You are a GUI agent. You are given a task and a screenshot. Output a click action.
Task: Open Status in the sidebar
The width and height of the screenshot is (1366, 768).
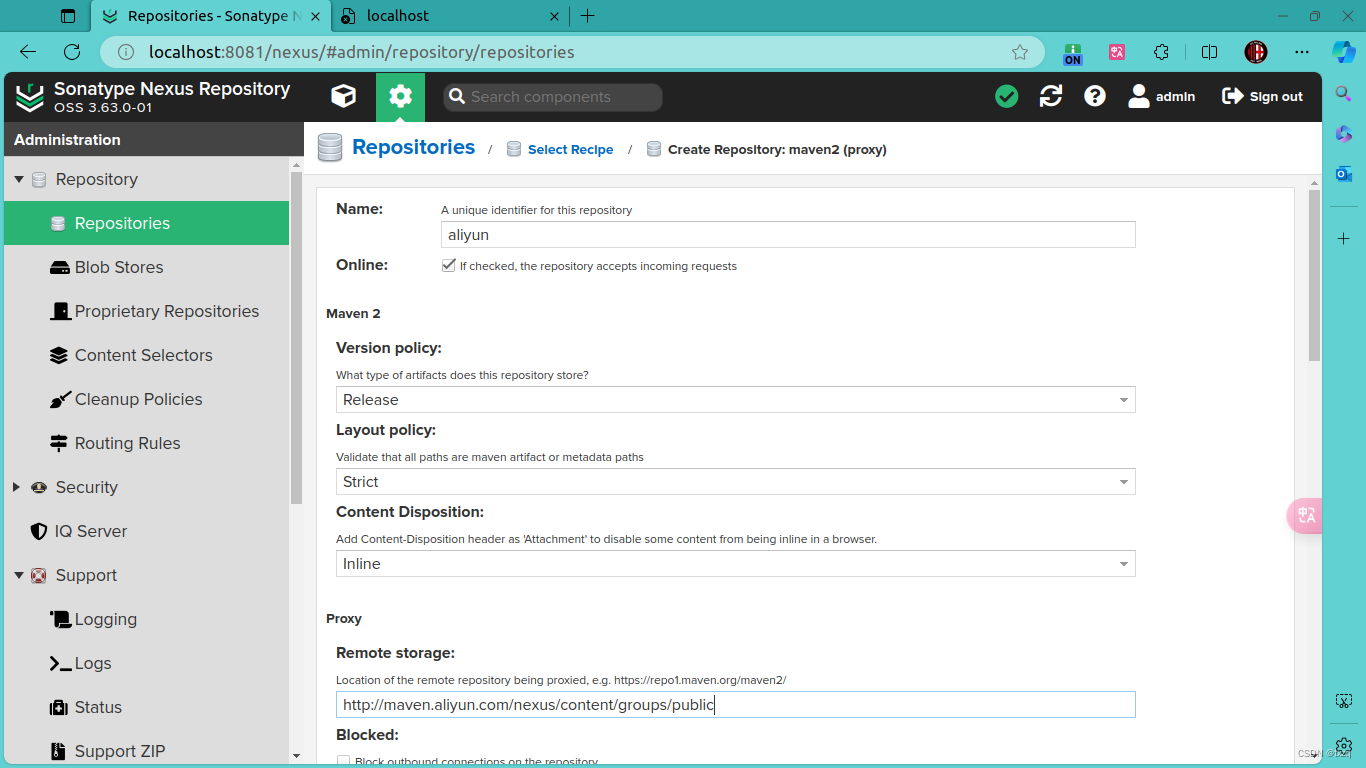tap(146, 707)
